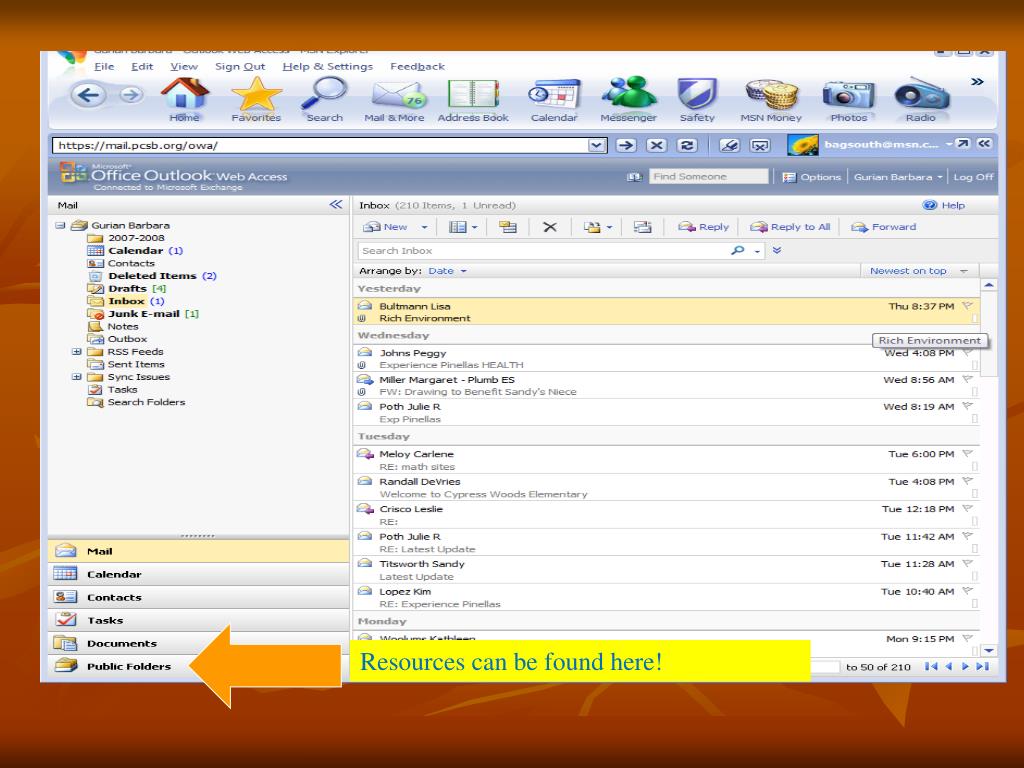
Task: Open the Feedback menu item
Action: tap(417, 67)
